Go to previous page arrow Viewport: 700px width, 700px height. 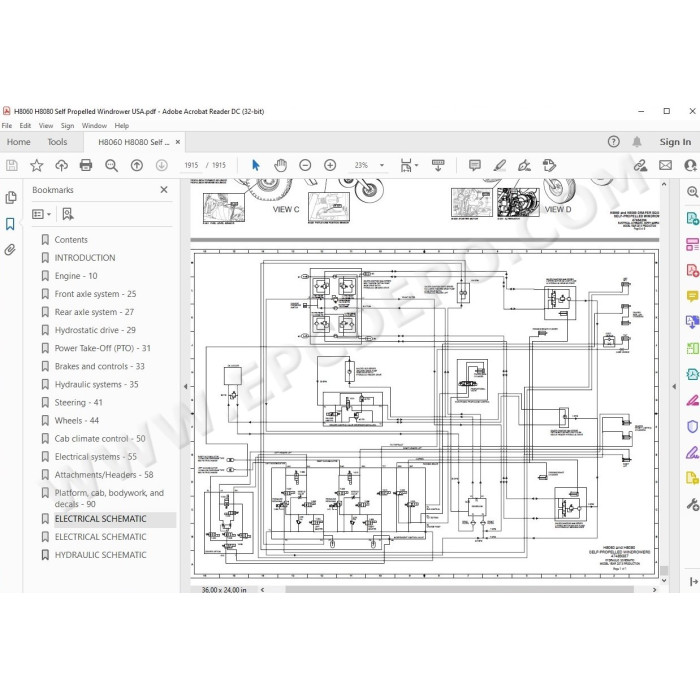[x=137, y=165]
